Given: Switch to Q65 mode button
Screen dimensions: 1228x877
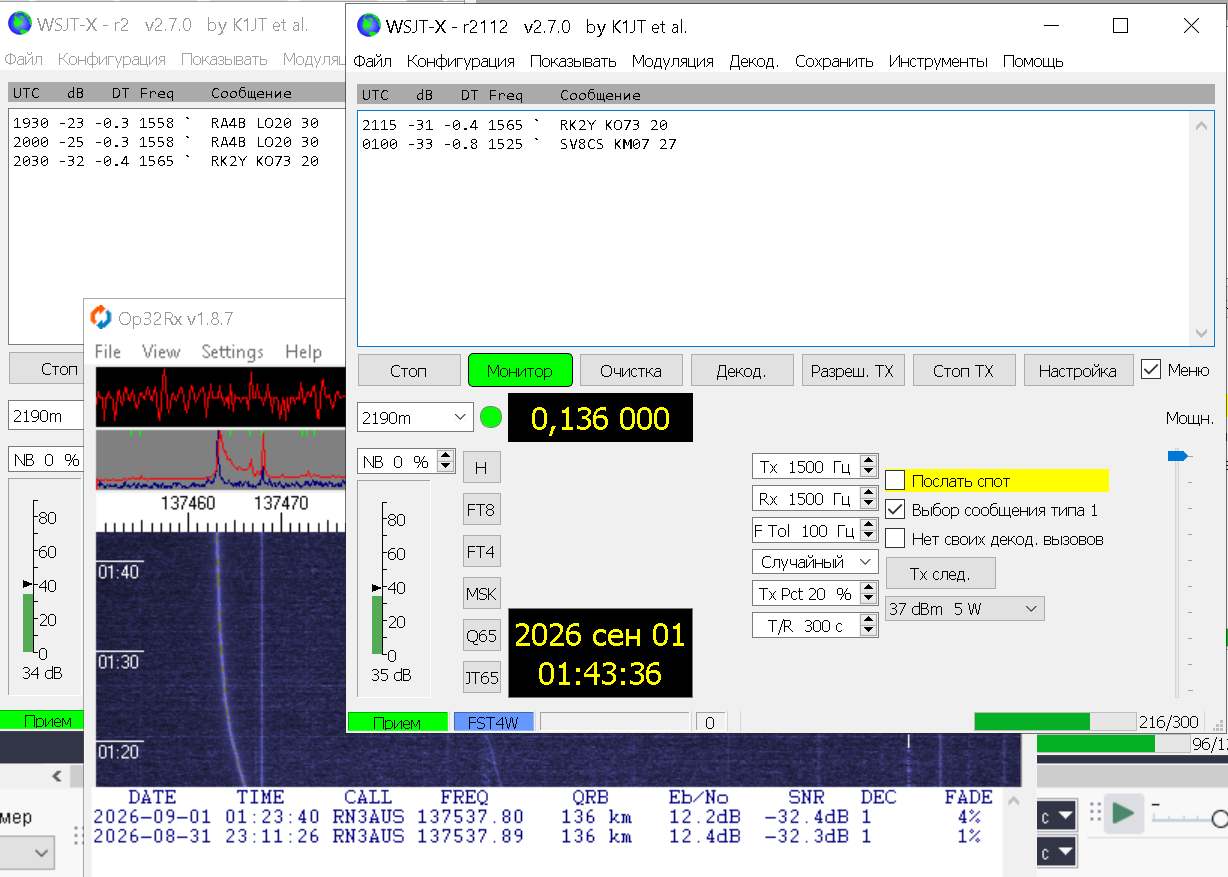Looking at the screenshot, I should [x=481, y=635].
